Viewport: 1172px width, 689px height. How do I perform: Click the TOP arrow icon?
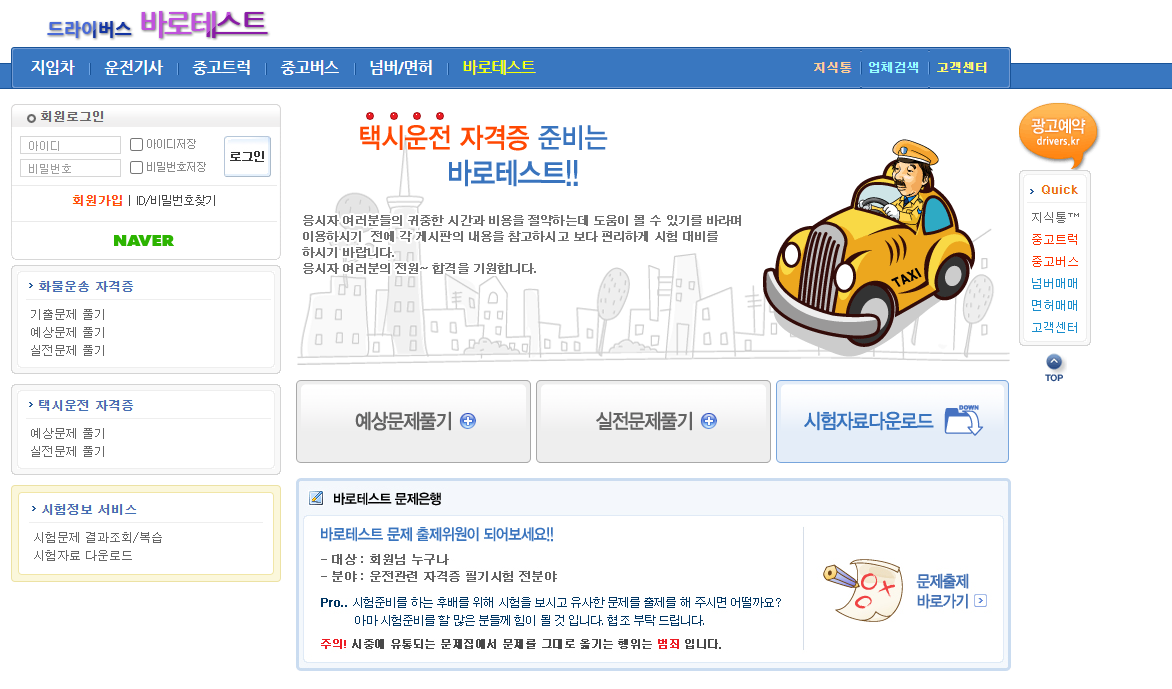tap(1054, 368)
